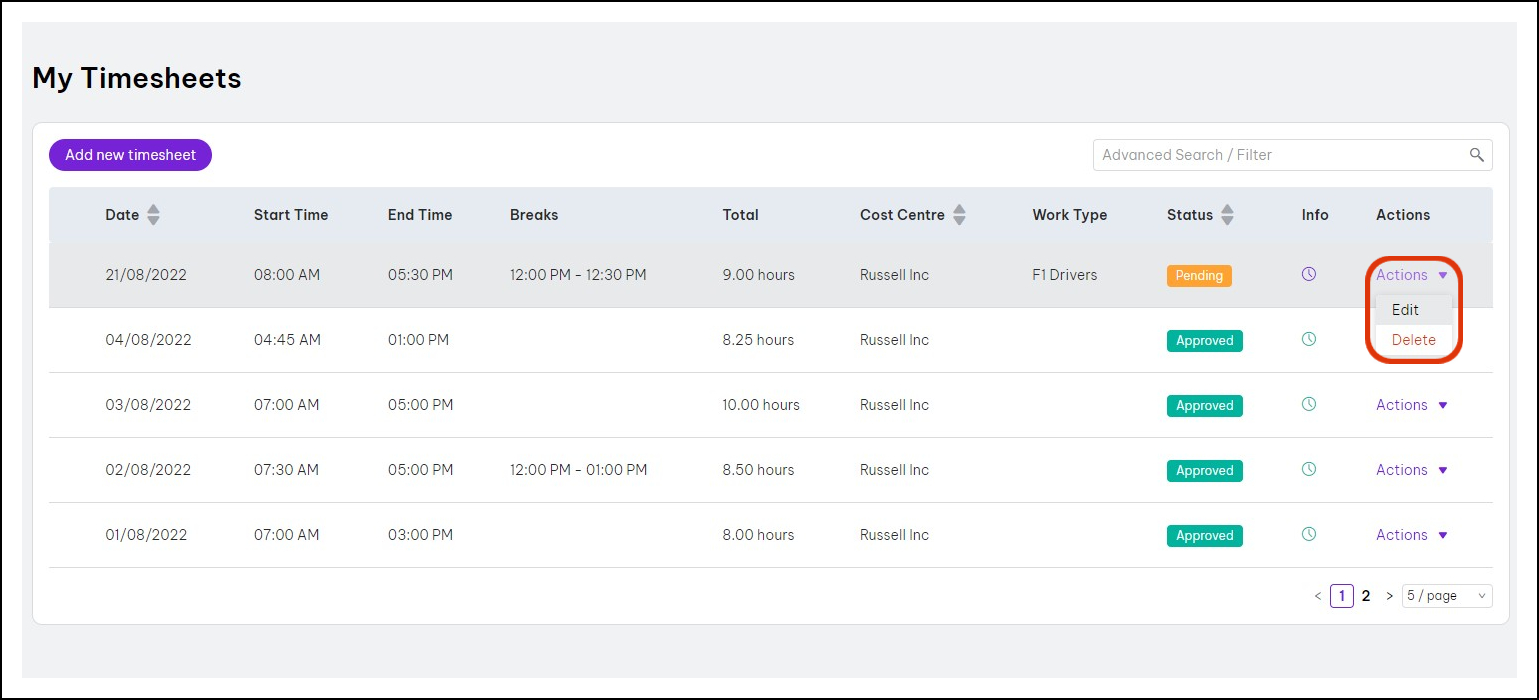Viewport: 1539px width, 700px height.
Task: Click the info clock icon for 04/08/2022 timesheet
Action: (1308, 339)
